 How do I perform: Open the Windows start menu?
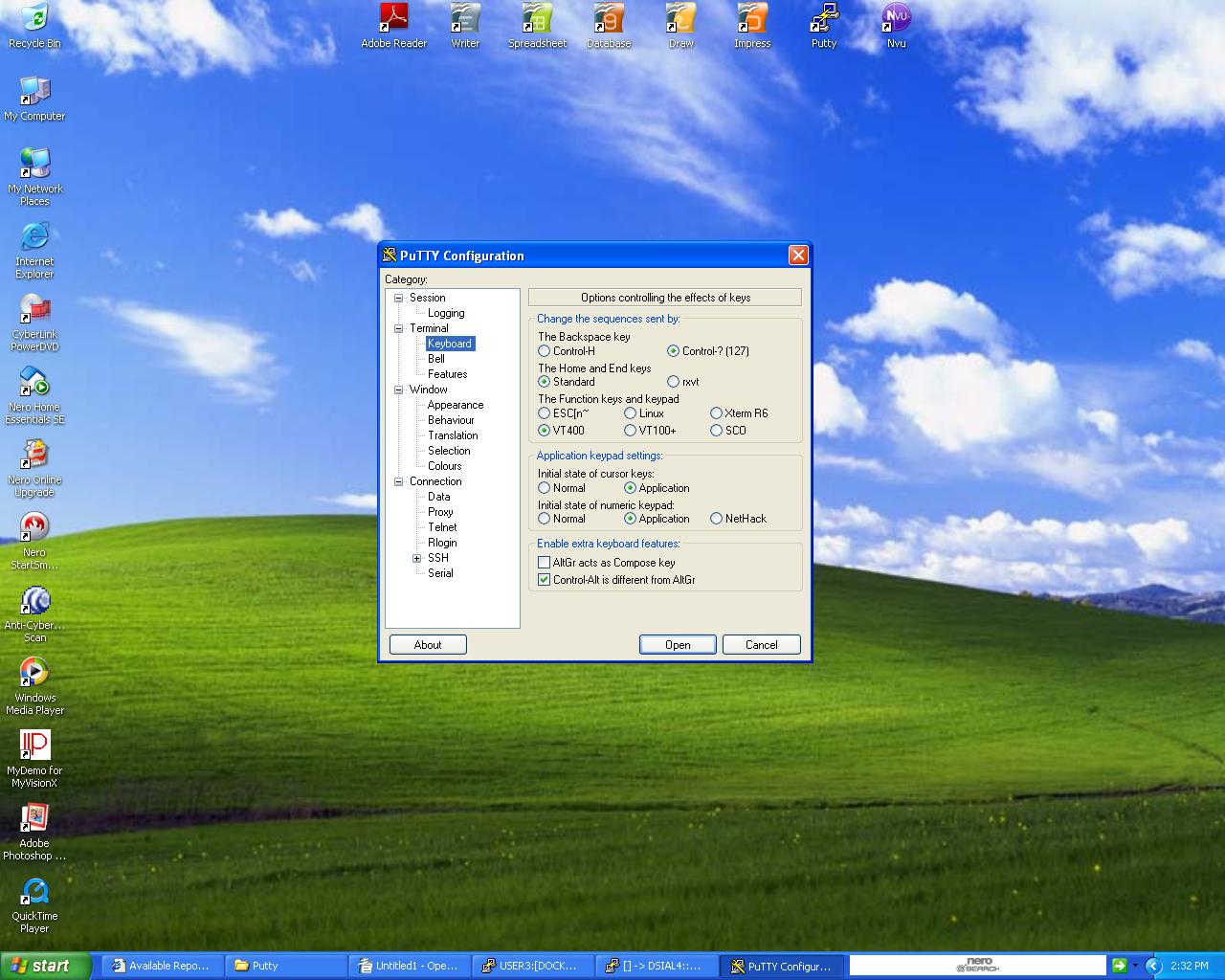click(46, 966)
